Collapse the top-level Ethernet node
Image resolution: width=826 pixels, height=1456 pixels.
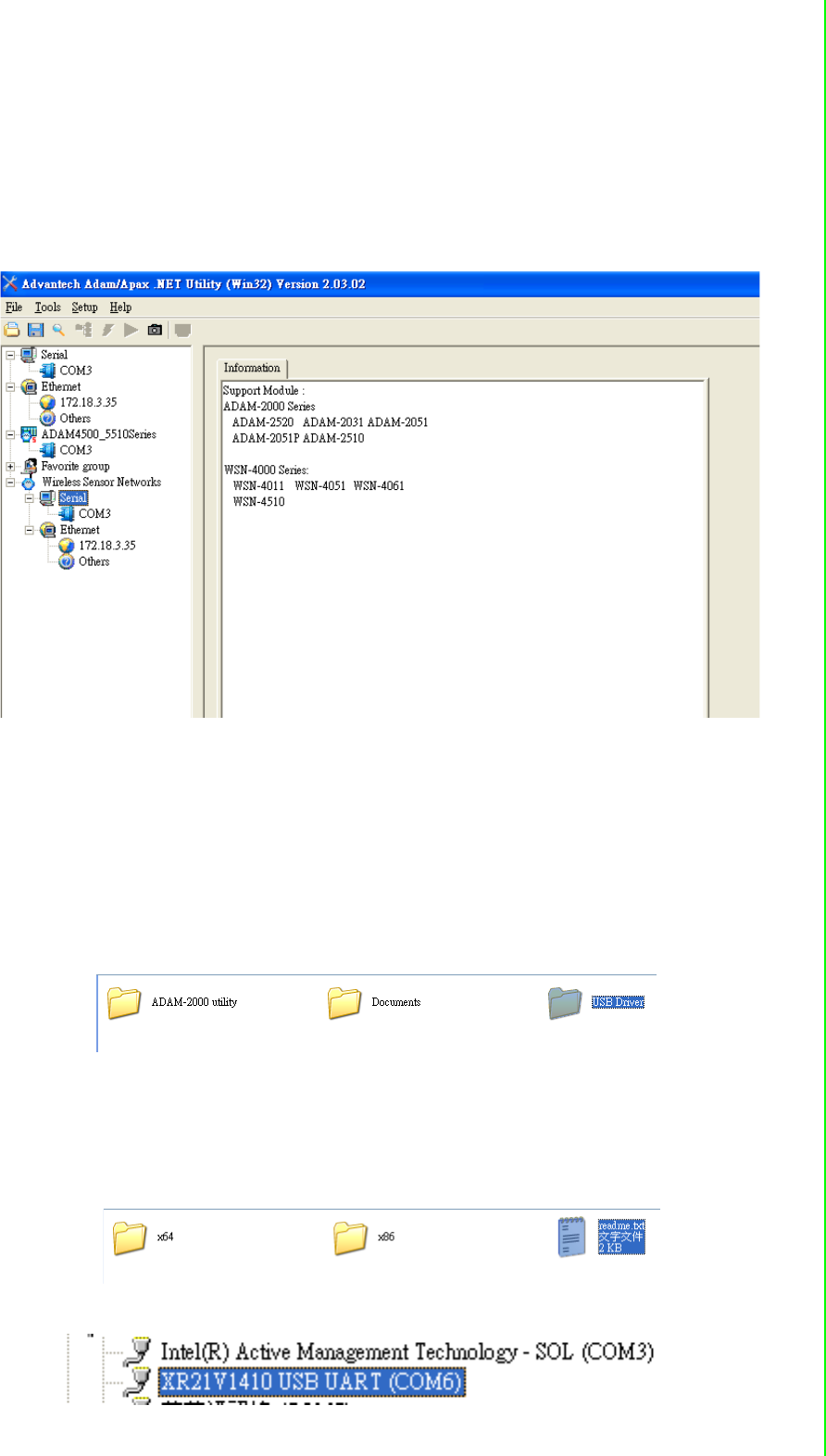pyautogui.click(x=11, y=387)
